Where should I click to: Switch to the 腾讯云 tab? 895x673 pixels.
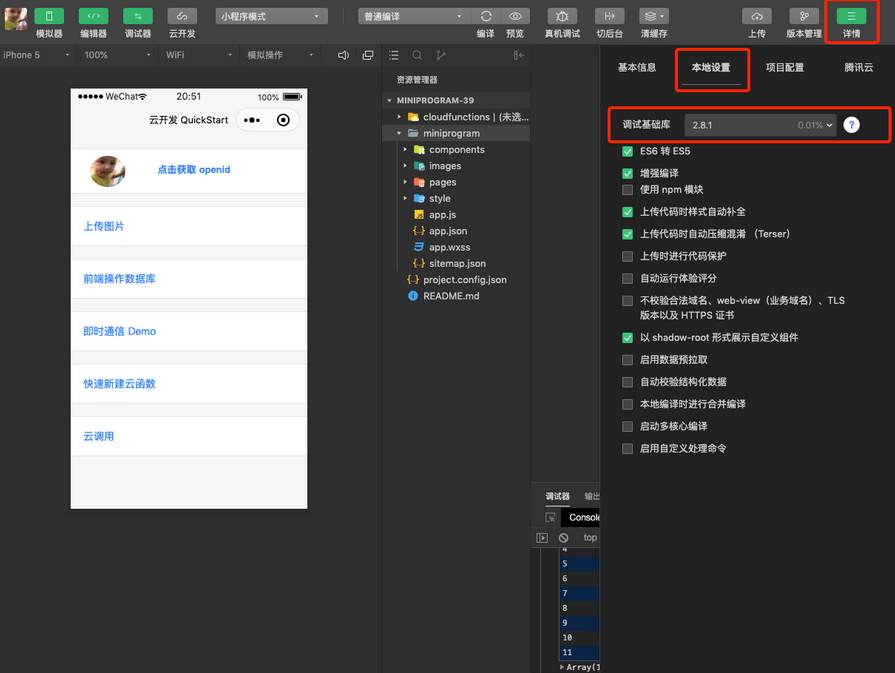pyautogui.click(x=858, y=67)
